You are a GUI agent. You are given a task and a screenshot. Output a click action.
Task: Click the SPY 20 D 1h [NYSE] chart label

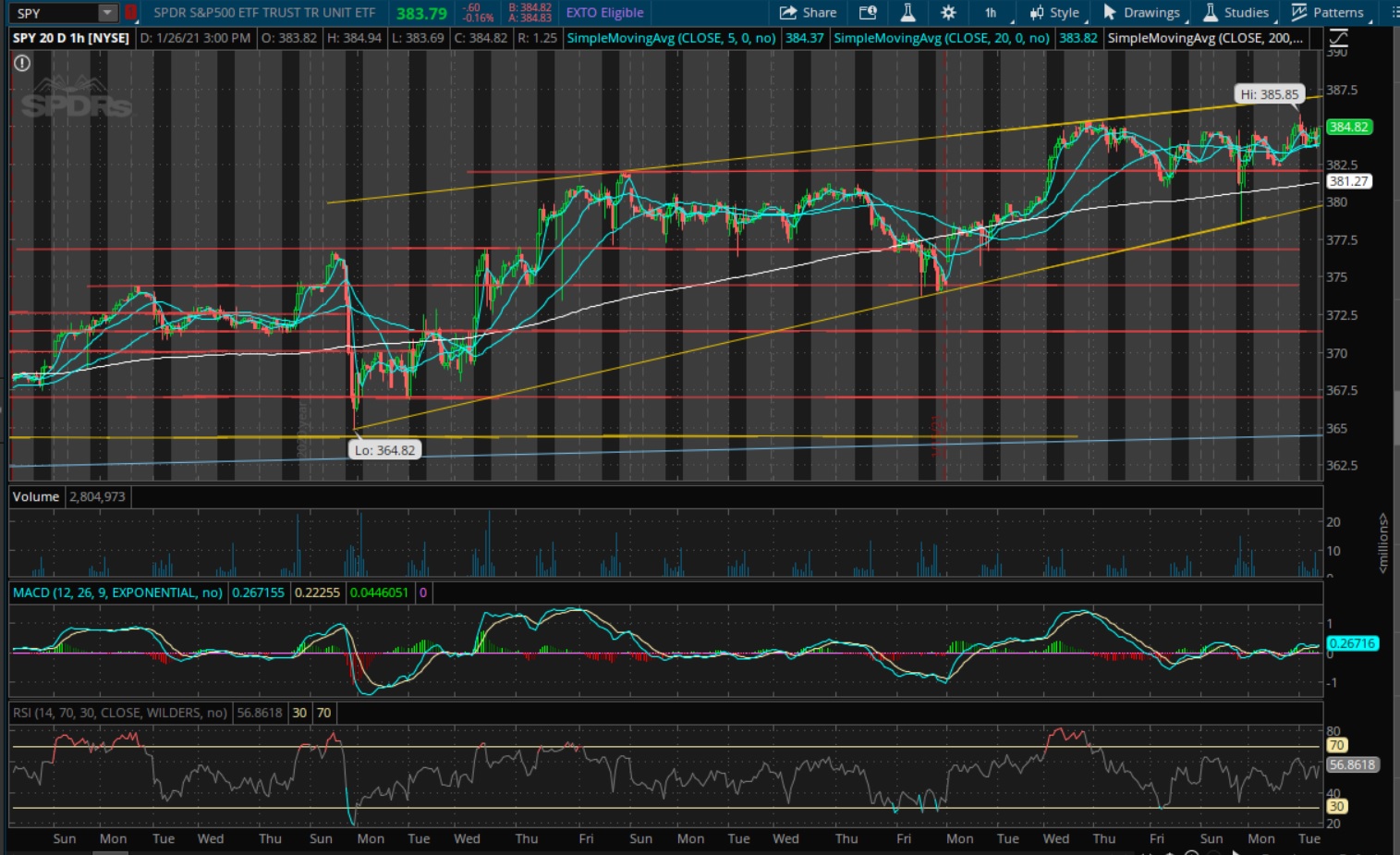pos(71,38)
